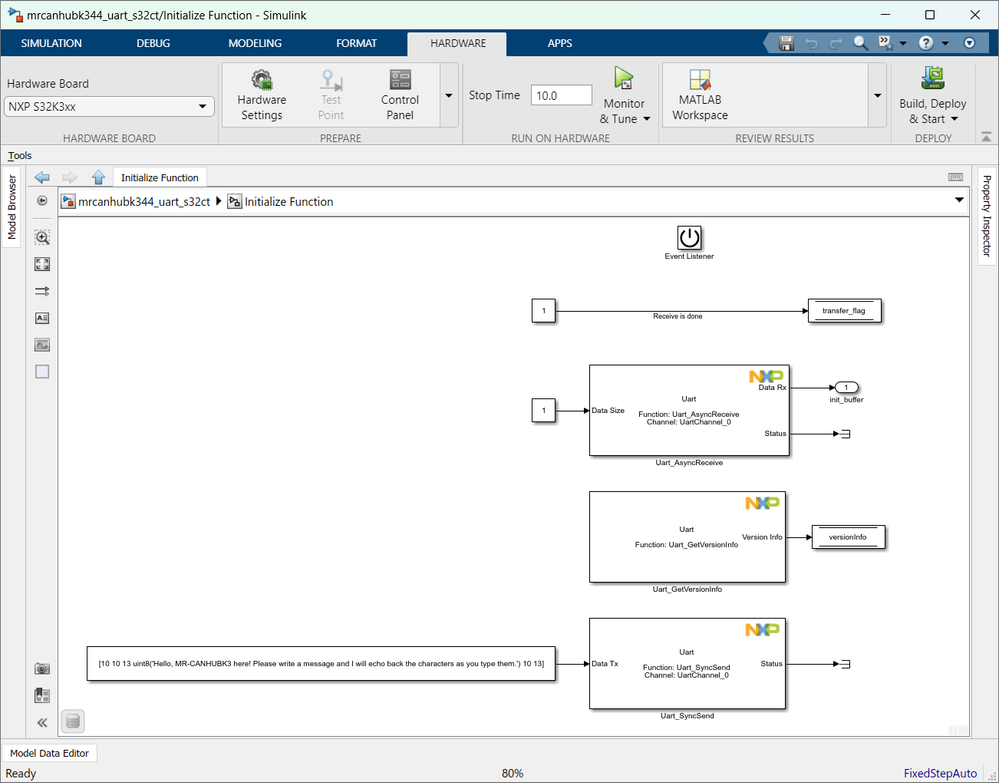Add annotation text tool icon
Screen dimensions: 999x783
click(42, 318)
